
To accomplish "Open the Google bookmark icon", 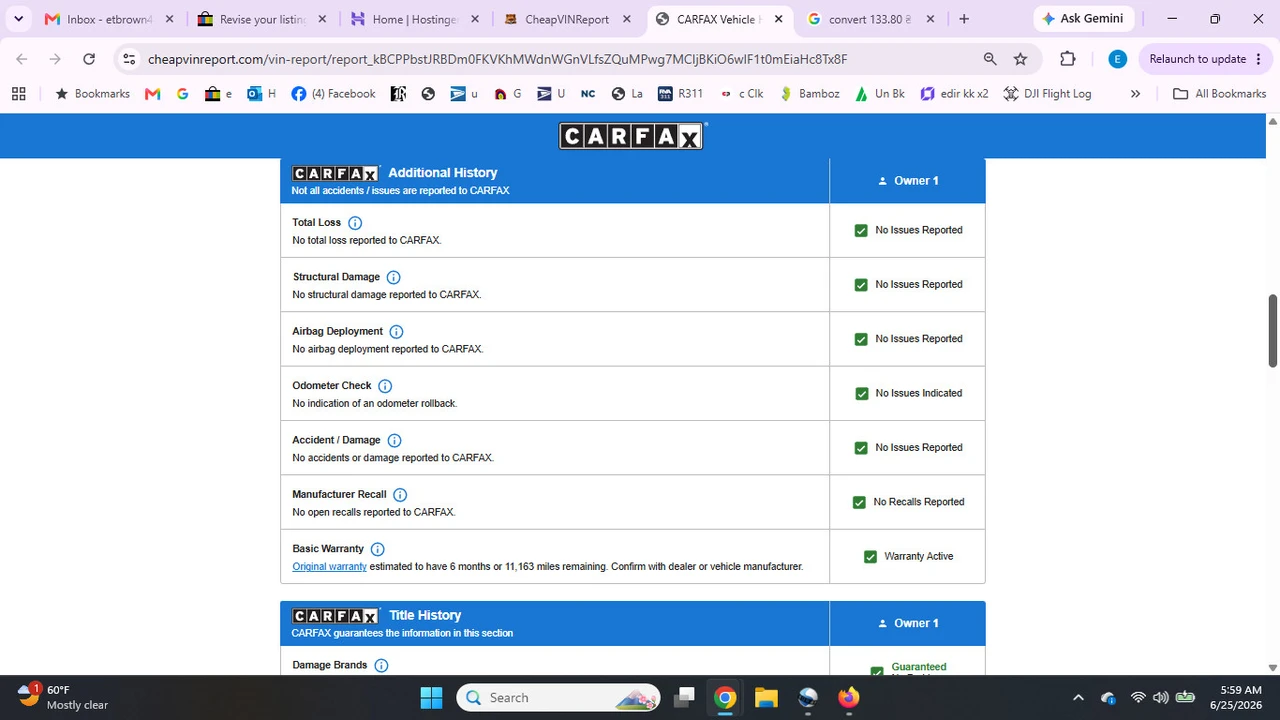I will [x=182, y=94].
